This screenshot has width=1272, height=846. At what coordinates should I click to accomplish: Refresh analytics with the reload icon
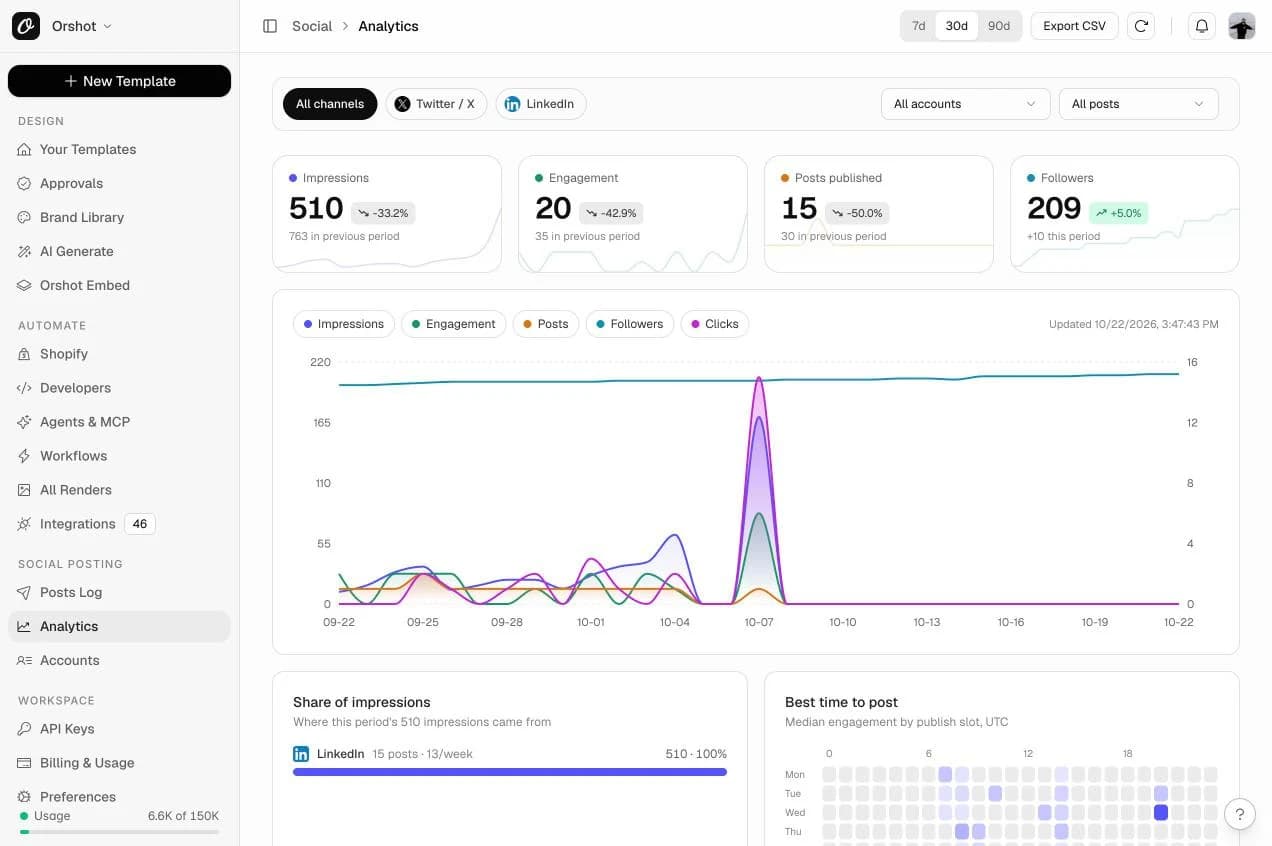pos(1141,26)
